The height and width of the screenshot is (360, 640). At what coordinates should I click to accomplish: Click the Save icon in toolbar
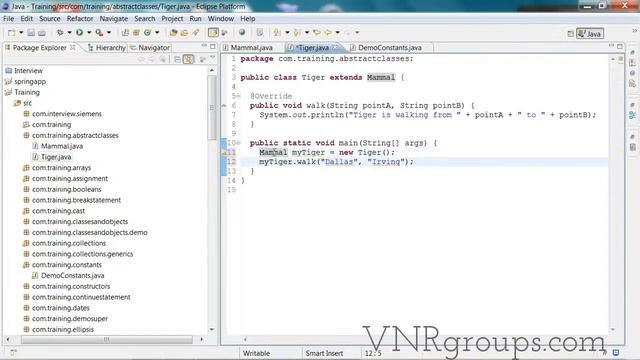pos(31,33)
